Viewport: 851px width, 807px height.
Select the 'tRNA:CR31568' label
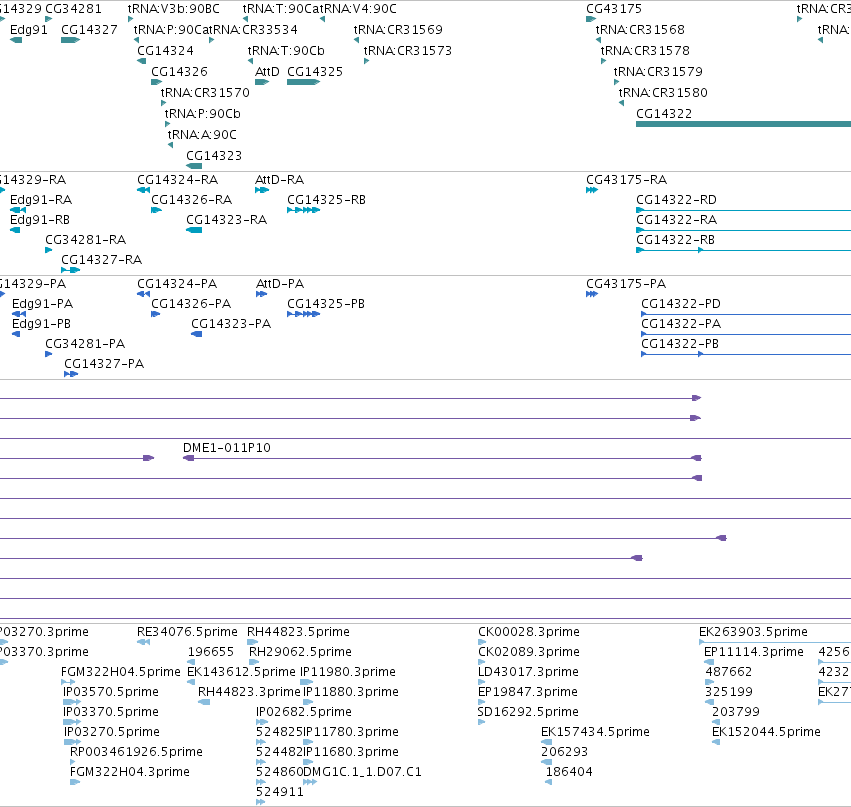pyautogui.click(x=640, y=29)
